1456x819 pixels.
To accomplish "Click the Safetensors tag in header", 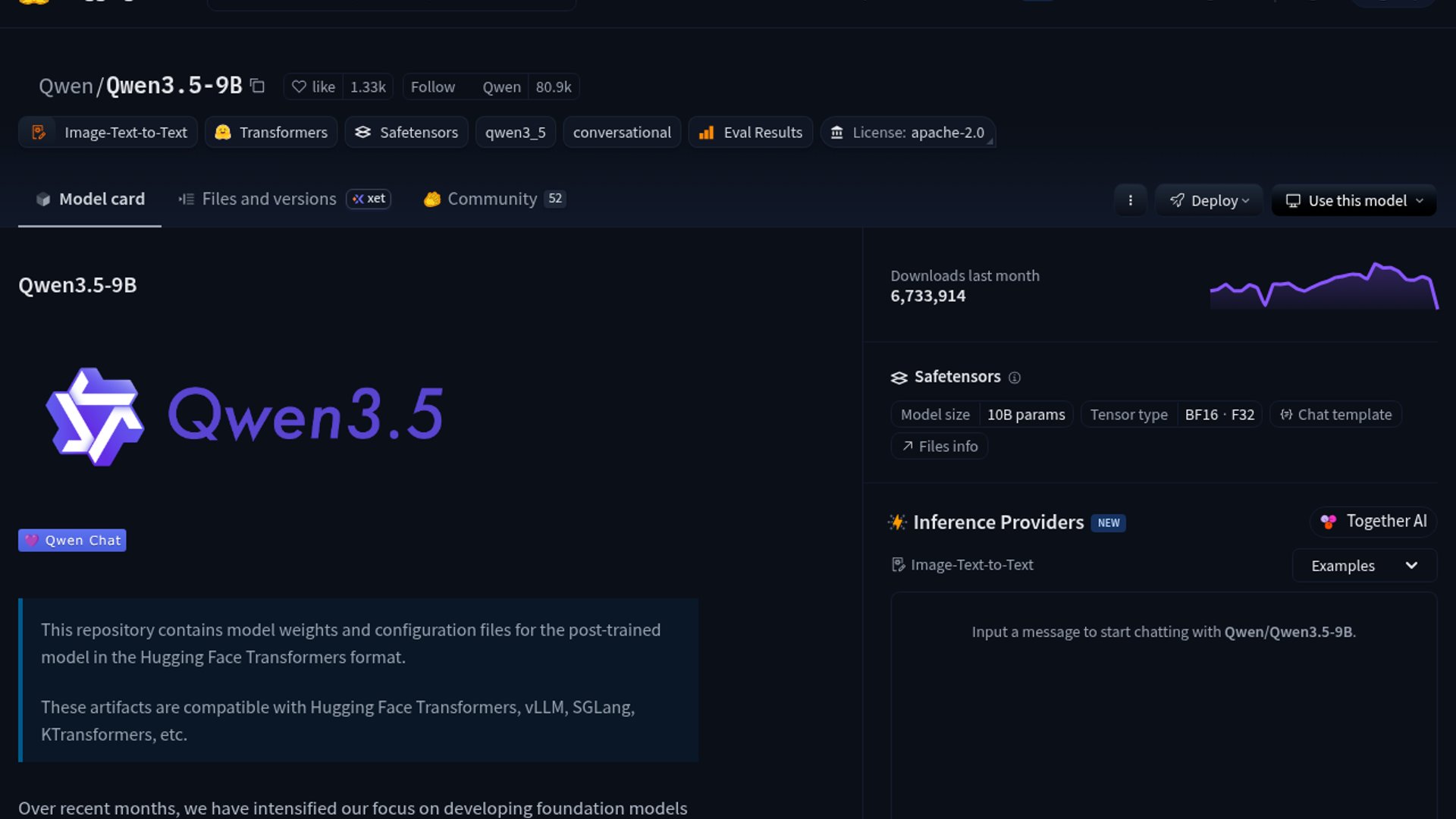I will coord(406,133).
